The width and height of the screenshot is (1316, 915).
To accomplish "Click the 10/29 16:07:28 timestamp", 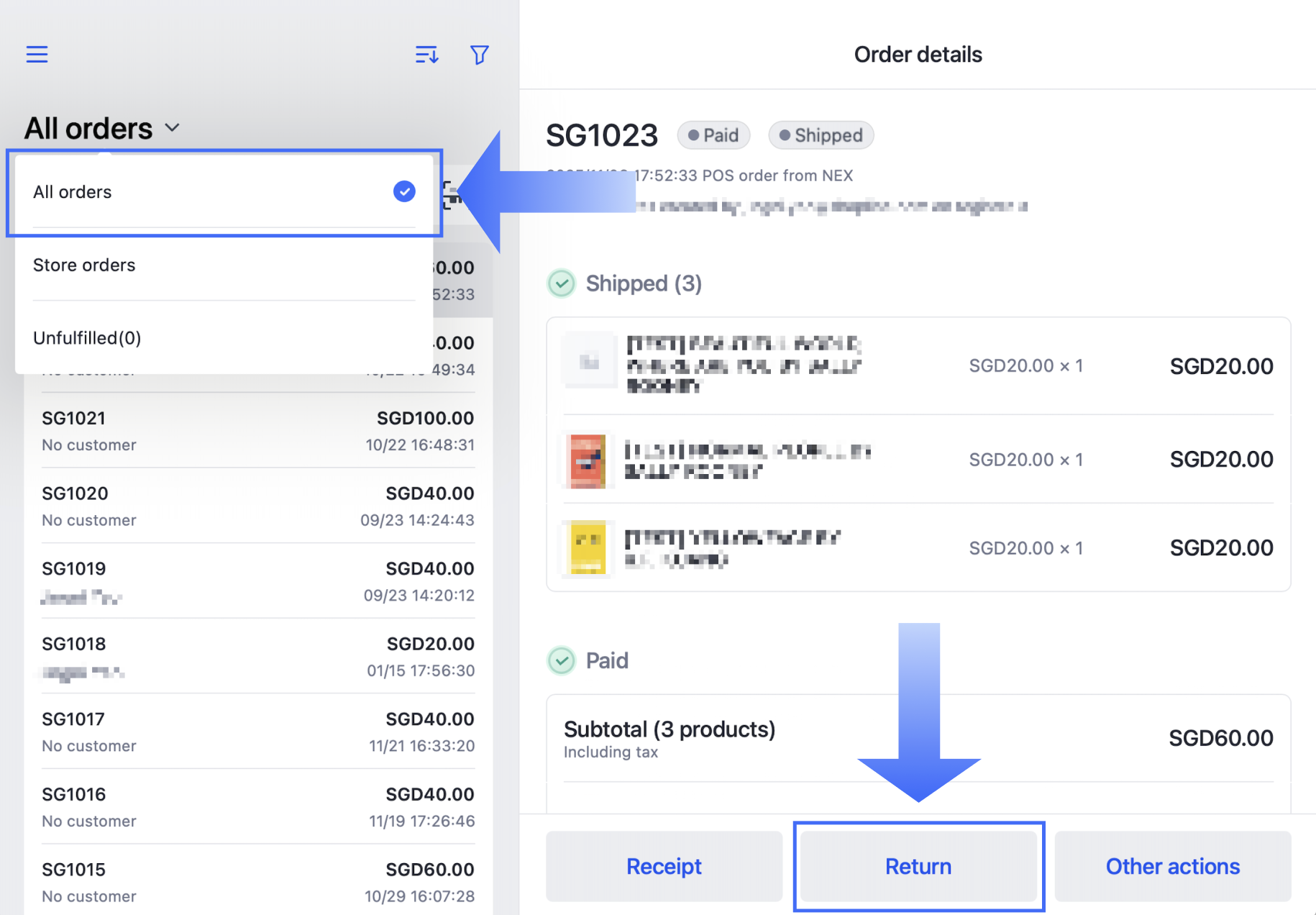I will click(419, 896).
